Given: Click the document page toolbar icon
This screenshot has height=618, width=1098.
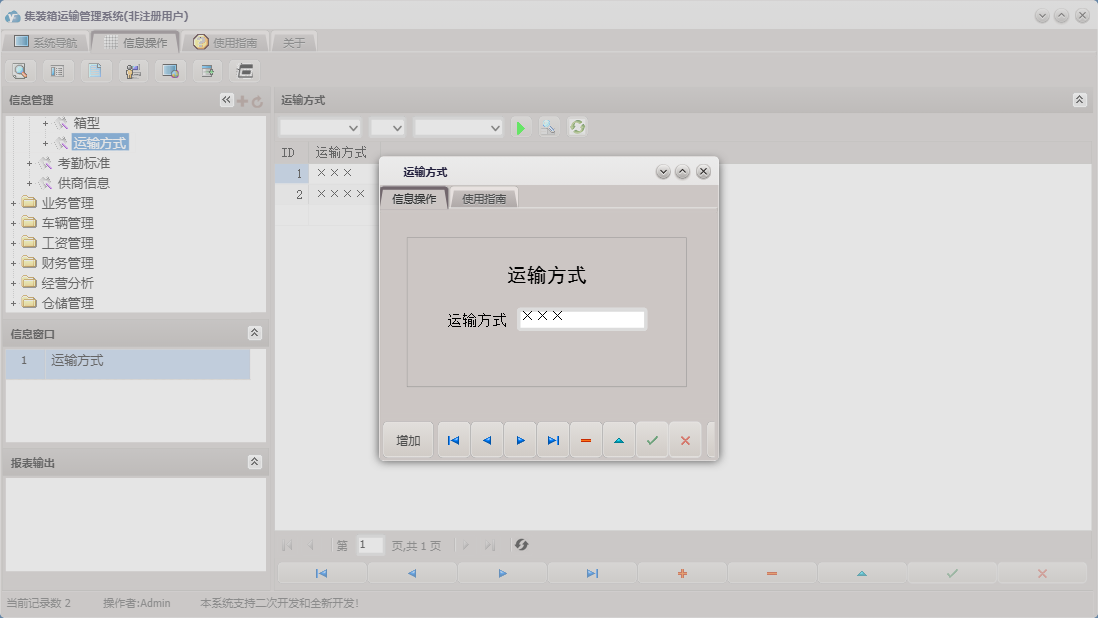Looking at the screenshot, I should pyautogui.click(x=95, y=71).
